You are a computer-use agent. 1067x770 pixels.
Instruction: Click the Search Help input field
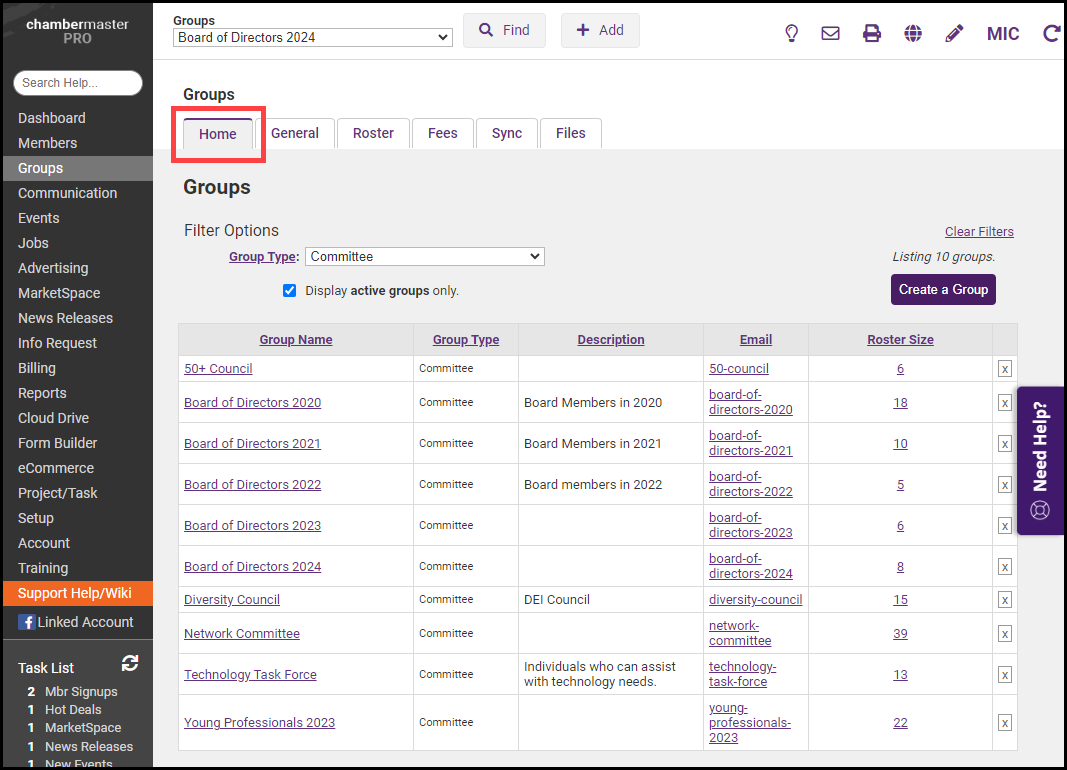[x=78, y=83]
